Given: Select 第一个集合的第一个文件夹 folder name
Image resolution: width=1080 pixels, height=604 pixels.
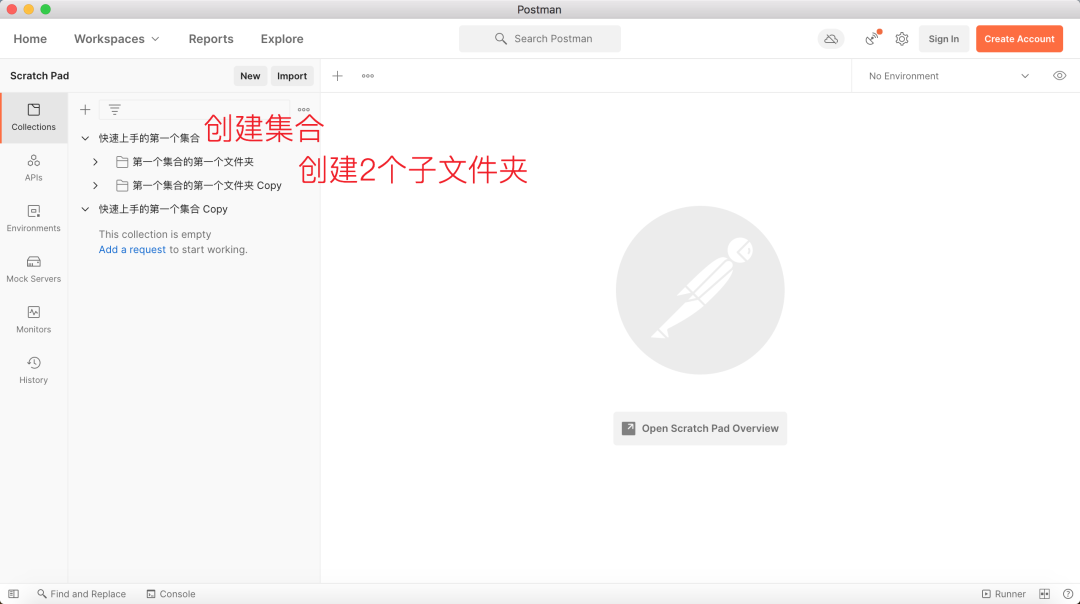Looking at the screenshot, I should click(x=193, y=162).
